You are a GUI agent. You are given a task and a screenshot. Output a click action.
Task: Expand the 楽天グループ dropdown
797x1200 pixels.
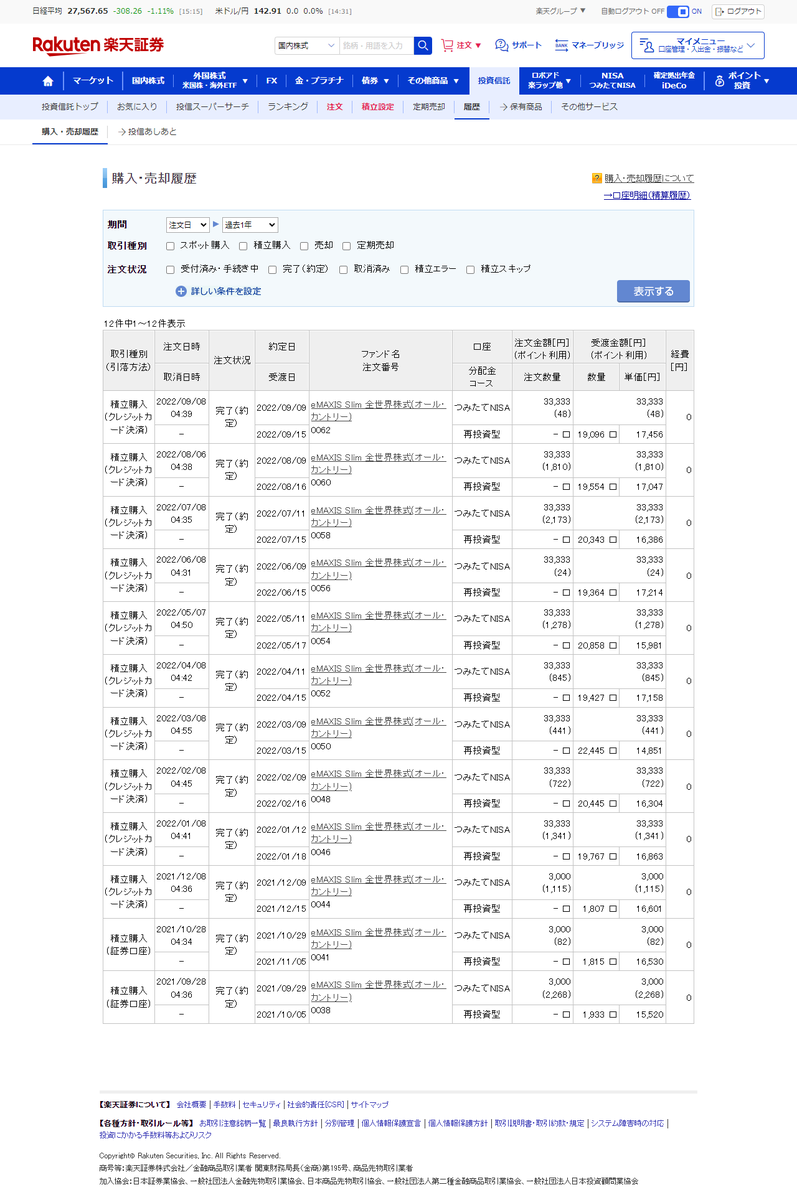tap(560, 12)
